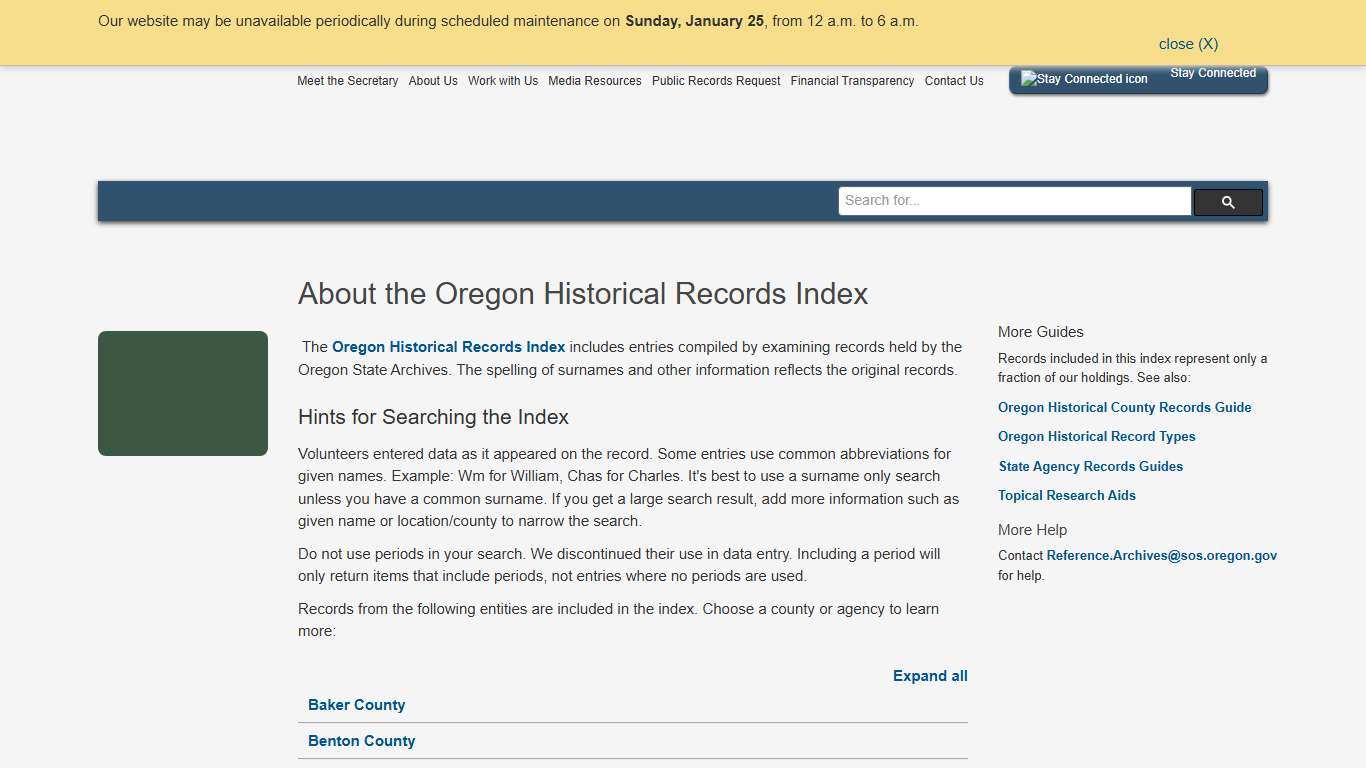Open the Oregon Historical County Records Guide
Screen dimensions: 1366x768
[1124, 407]
